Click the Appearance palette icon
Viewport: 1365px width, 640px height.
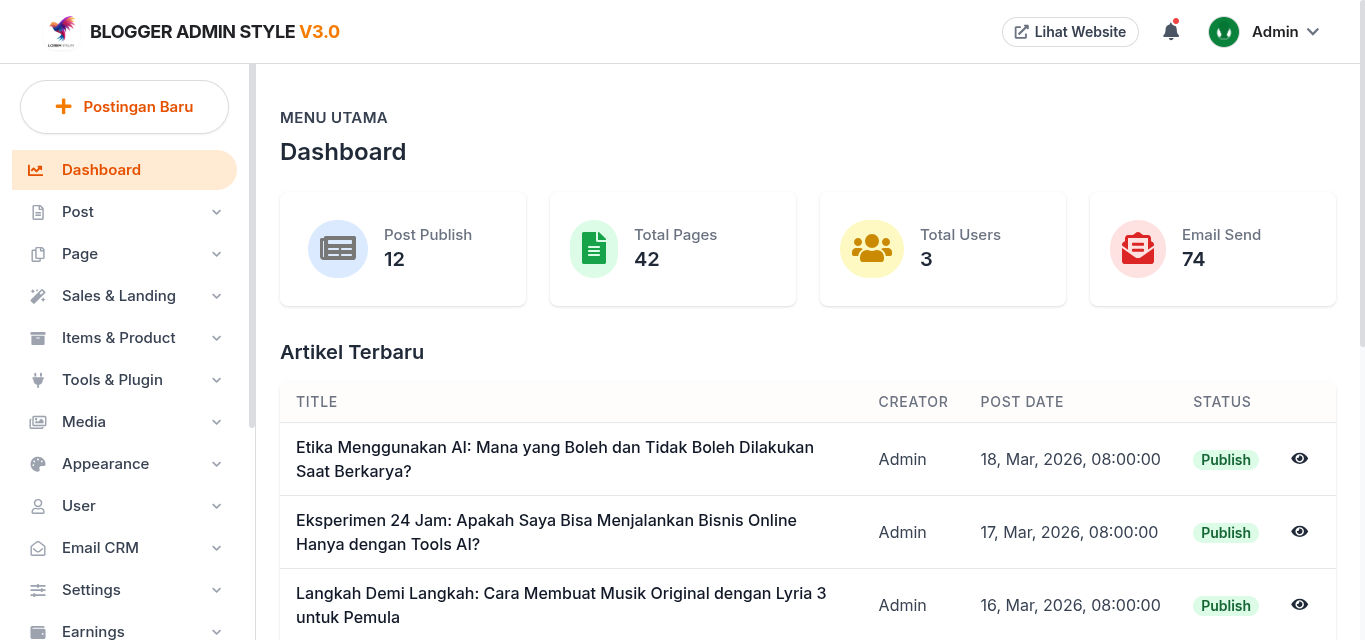coord(38,464)
